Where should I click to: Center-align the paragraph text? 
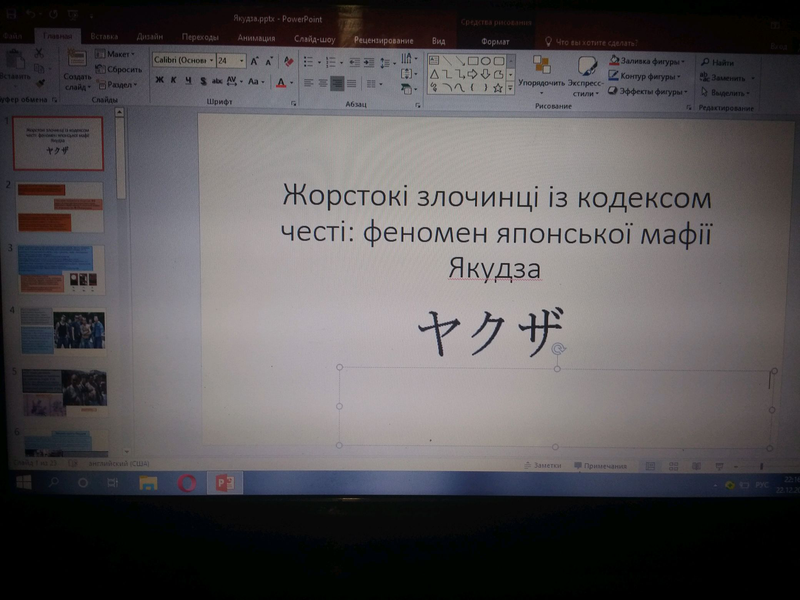tap(323, 84)
